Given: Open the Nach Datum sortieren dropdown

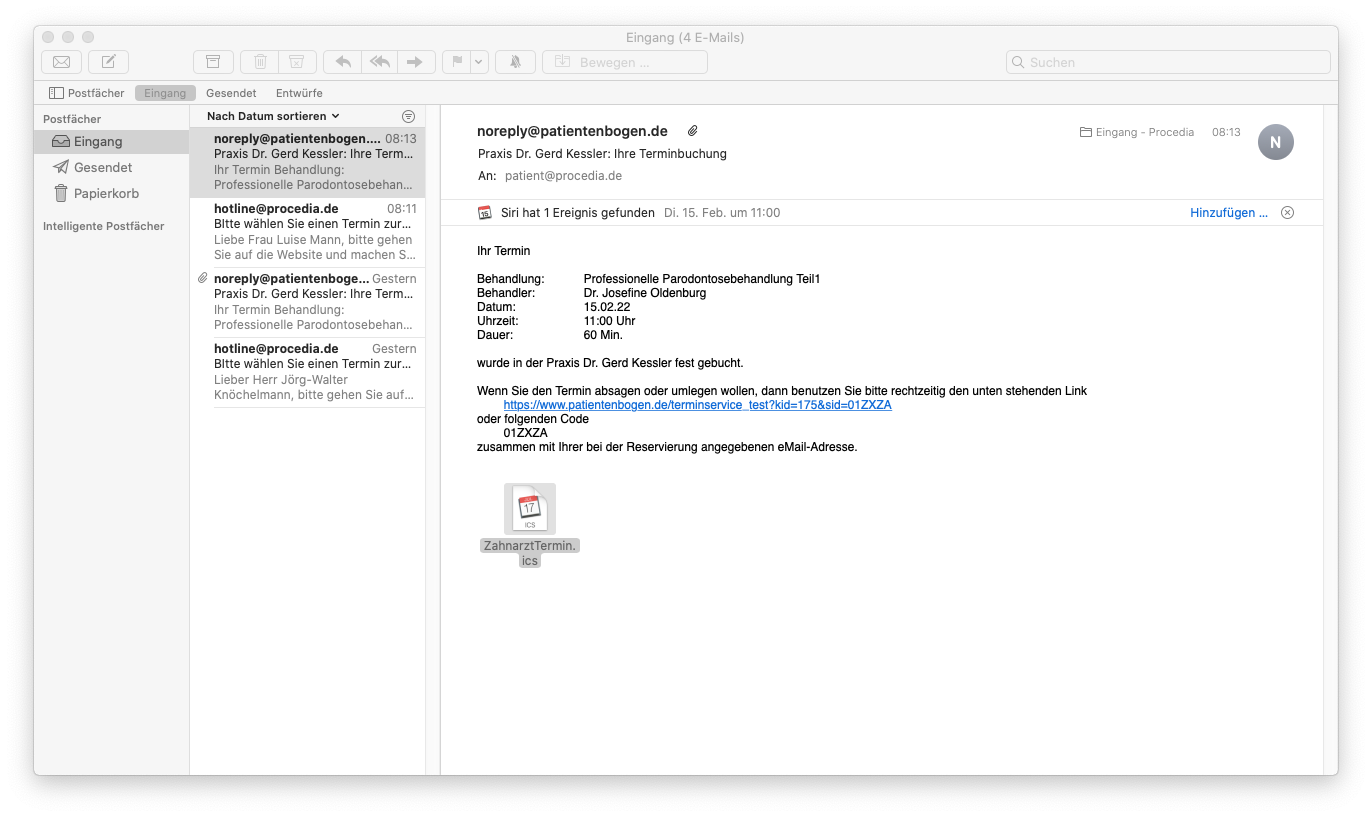Looking at the screenshot, I should click(x=273, y=116).
